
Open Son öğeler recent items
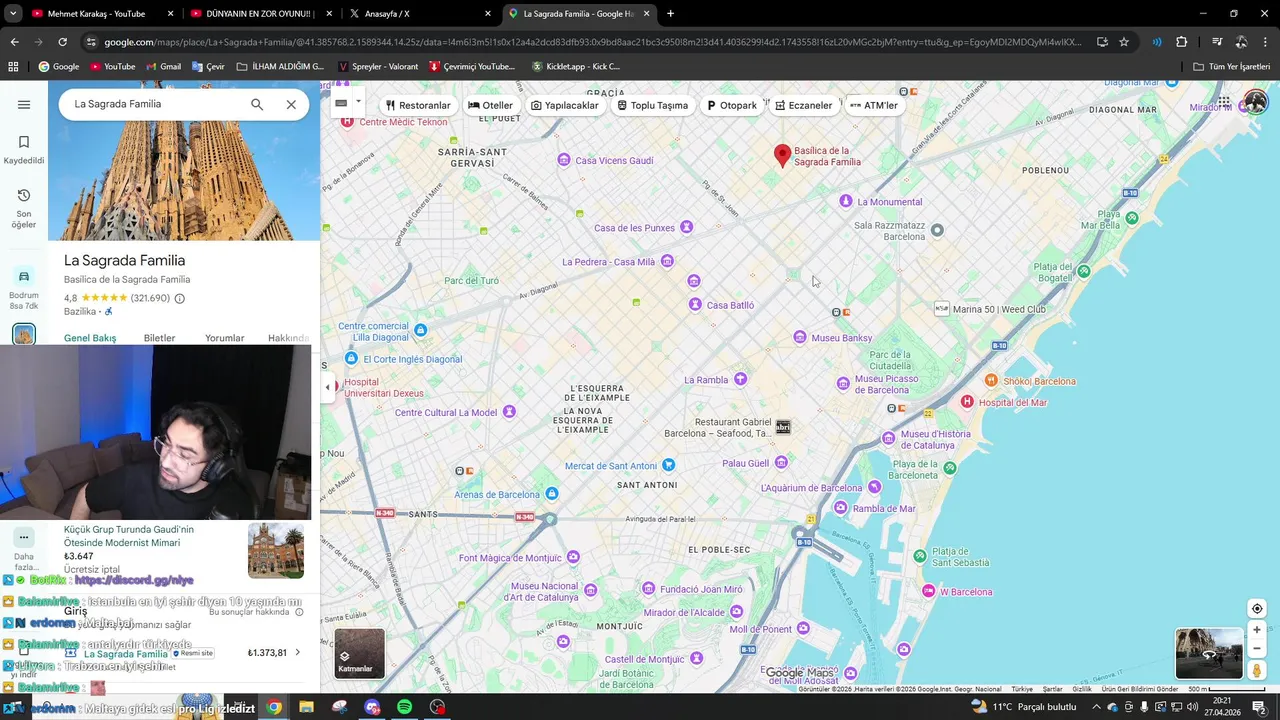[x=24, y=208]
